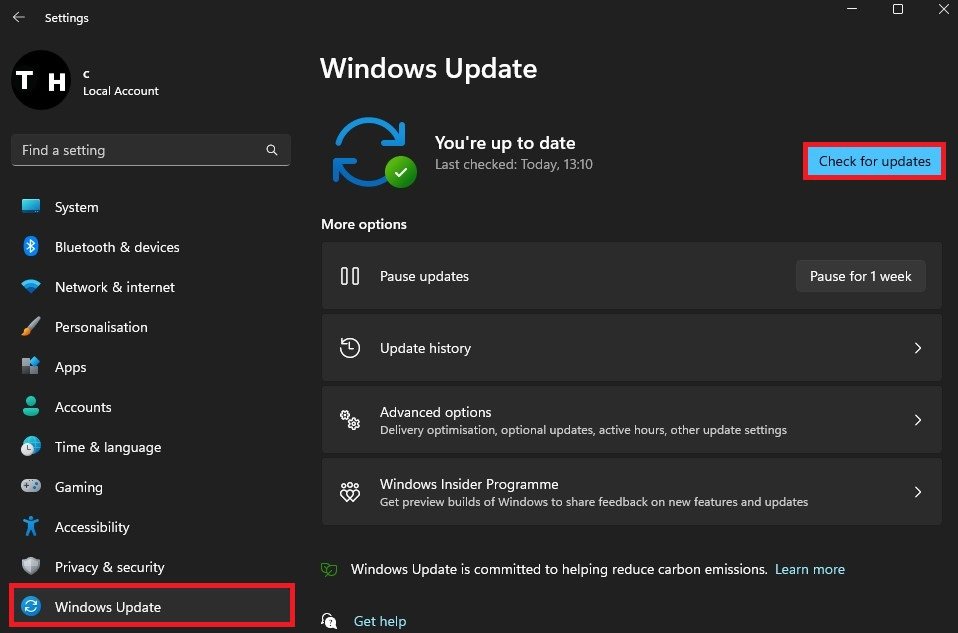
Task: Click the Get help link
Action: pos(380,621)
